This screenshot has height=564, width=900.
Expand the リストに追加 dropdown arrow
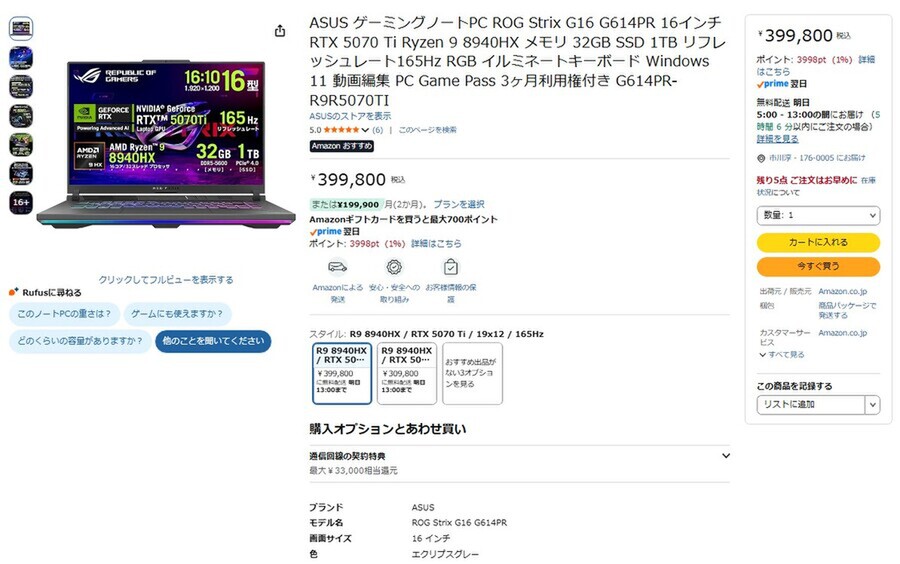coord(872,404)
